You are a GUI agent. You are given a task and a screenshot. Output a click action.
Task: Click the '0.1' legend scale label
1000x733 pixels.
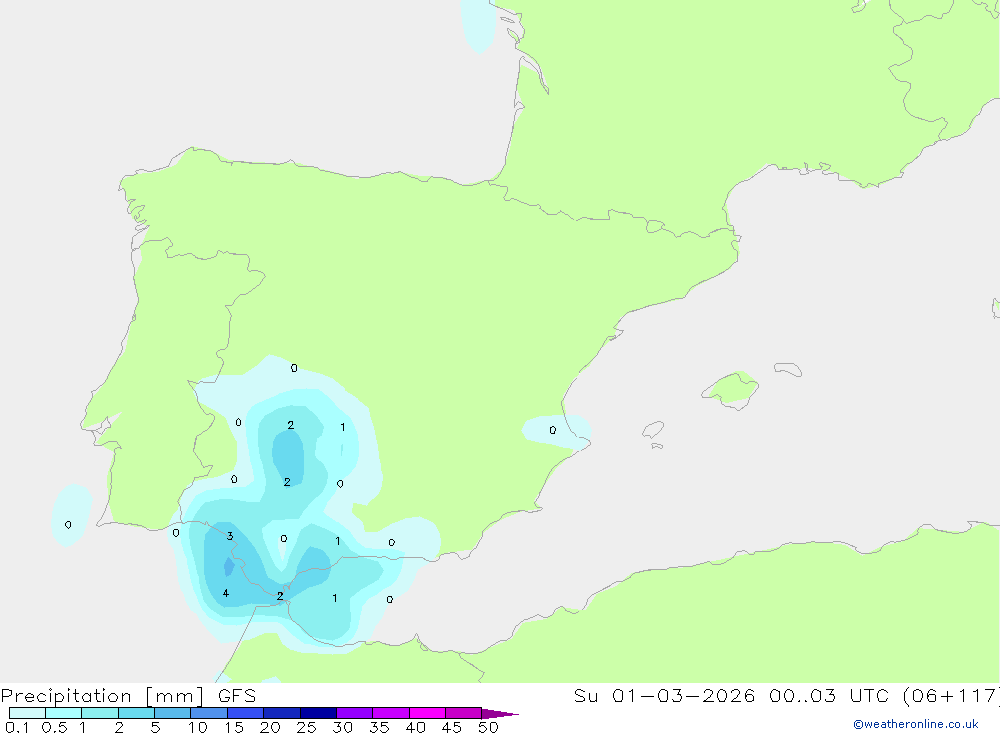[17, 727]
